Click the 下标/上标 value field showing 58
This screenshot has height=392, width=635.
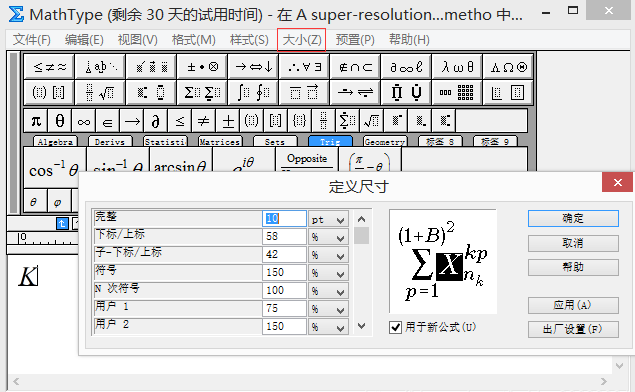(x=284, y=236)
